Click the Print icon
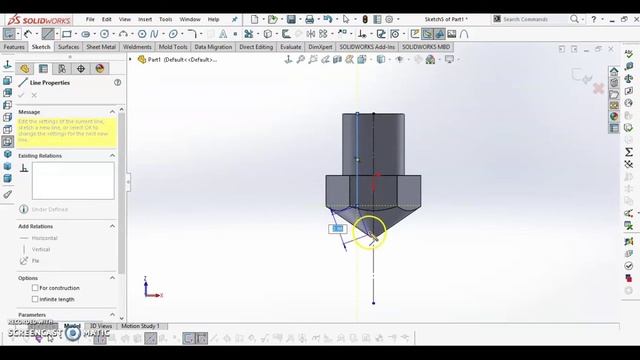Screen dimensions: 640x360 309,19
